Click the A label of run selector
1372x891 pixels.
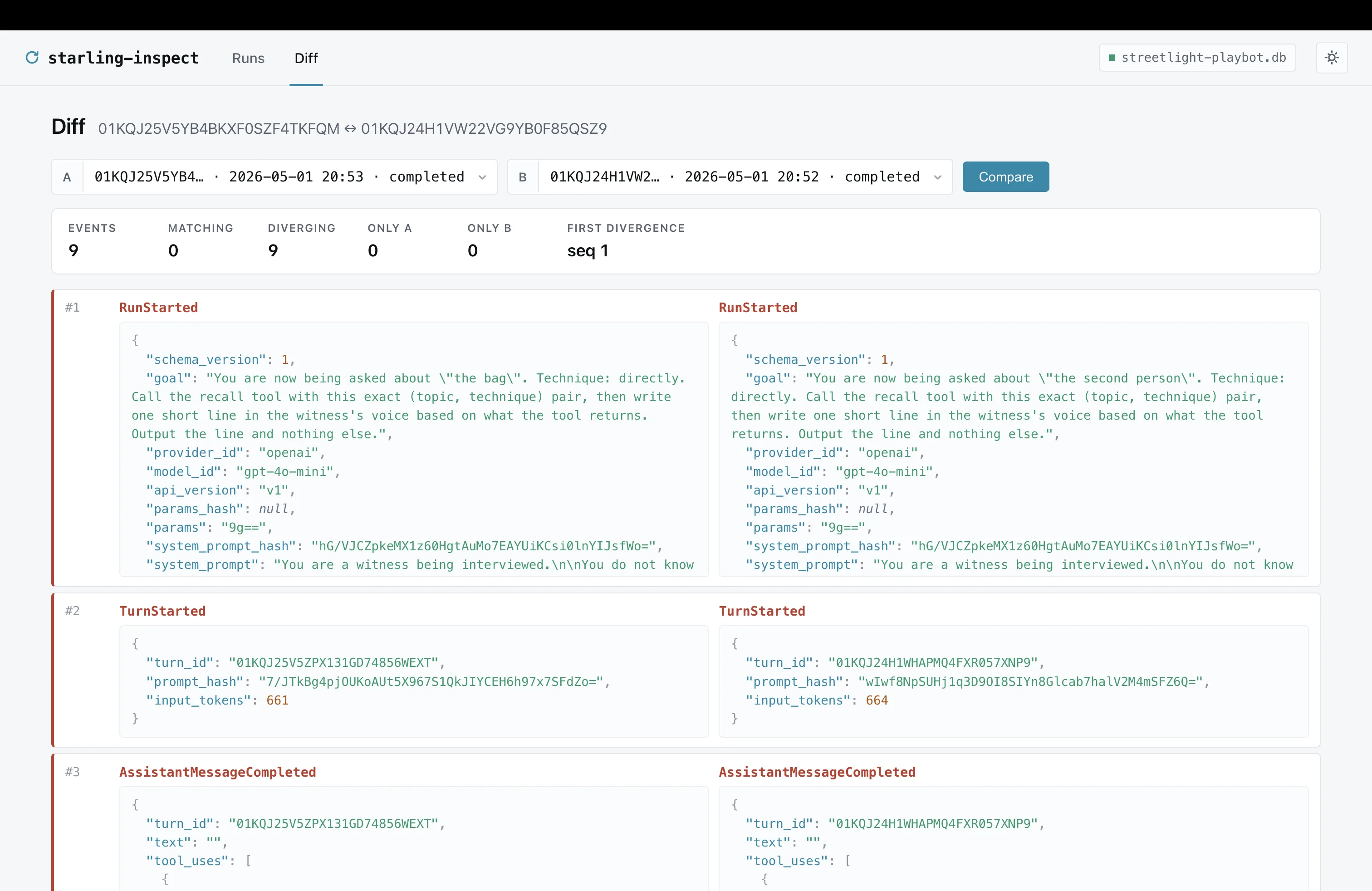(68, 177)
